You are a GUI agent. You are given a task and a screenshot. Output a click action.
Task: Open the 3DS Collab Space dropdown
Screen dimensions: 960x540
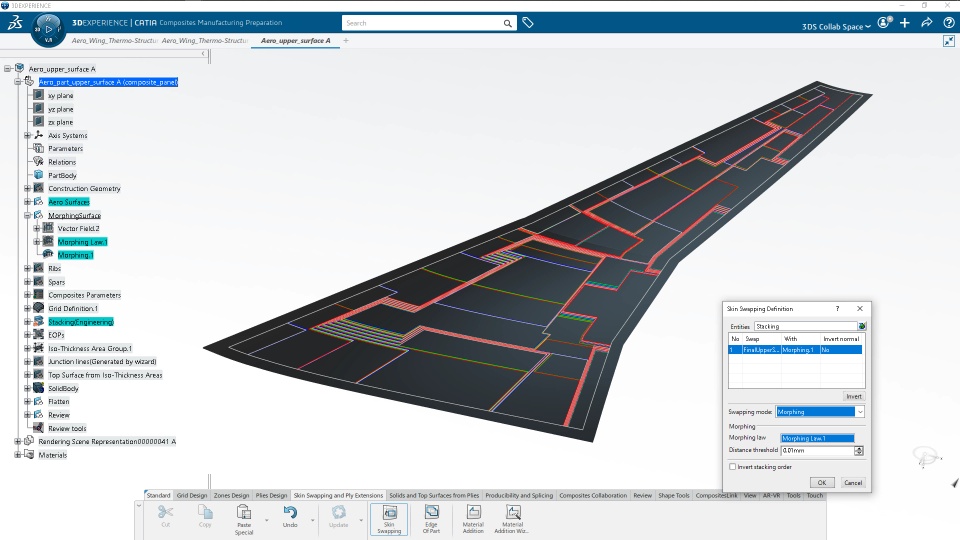pyautogui.click(x=836, y=26)
